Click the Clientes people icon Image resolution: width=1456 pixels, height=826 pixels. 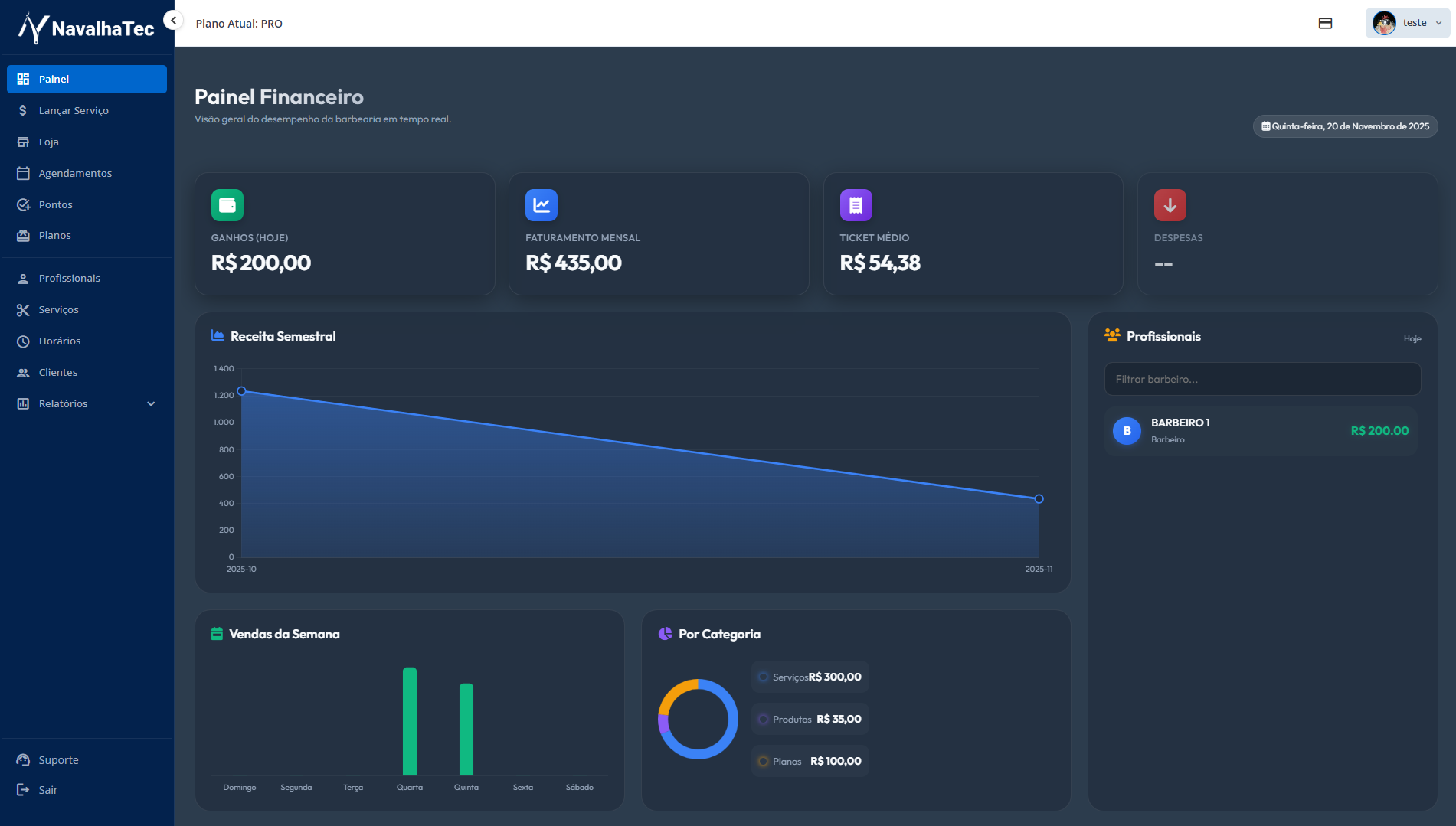[x=24, y=372]
